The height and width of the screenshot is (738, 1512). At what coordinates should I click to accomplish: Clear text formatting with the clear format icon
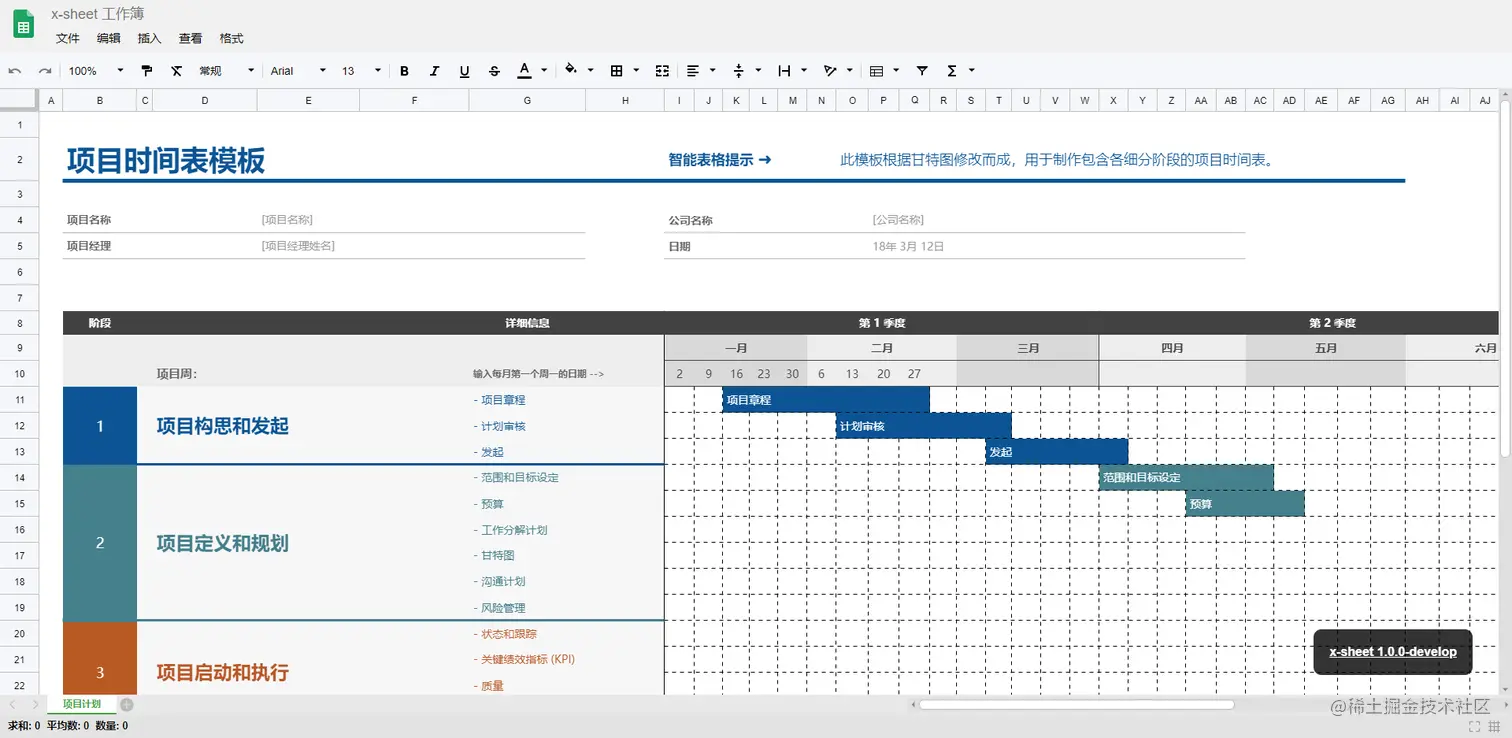coord(177,70)
